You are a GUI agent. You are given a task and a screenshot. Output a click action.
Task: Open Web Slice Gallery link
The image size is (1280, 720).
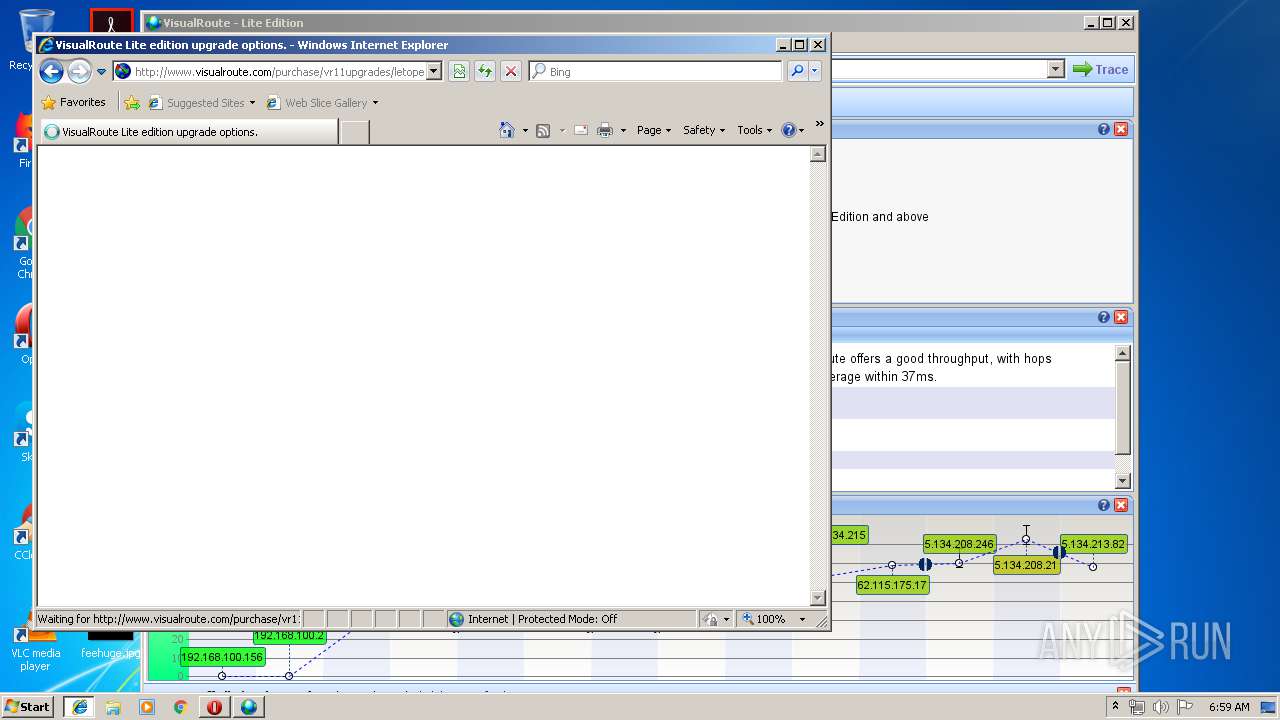[322, 102]
